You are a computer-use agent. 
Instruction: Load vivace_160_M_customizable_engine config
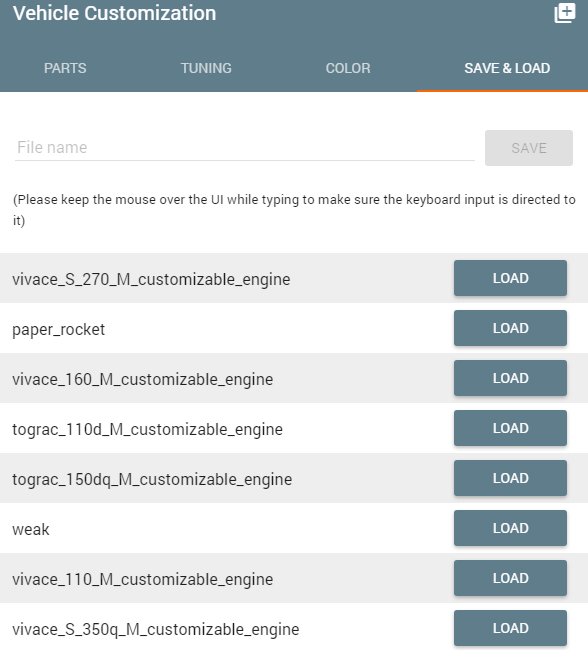pyautogui.click(x=510, y=378)
